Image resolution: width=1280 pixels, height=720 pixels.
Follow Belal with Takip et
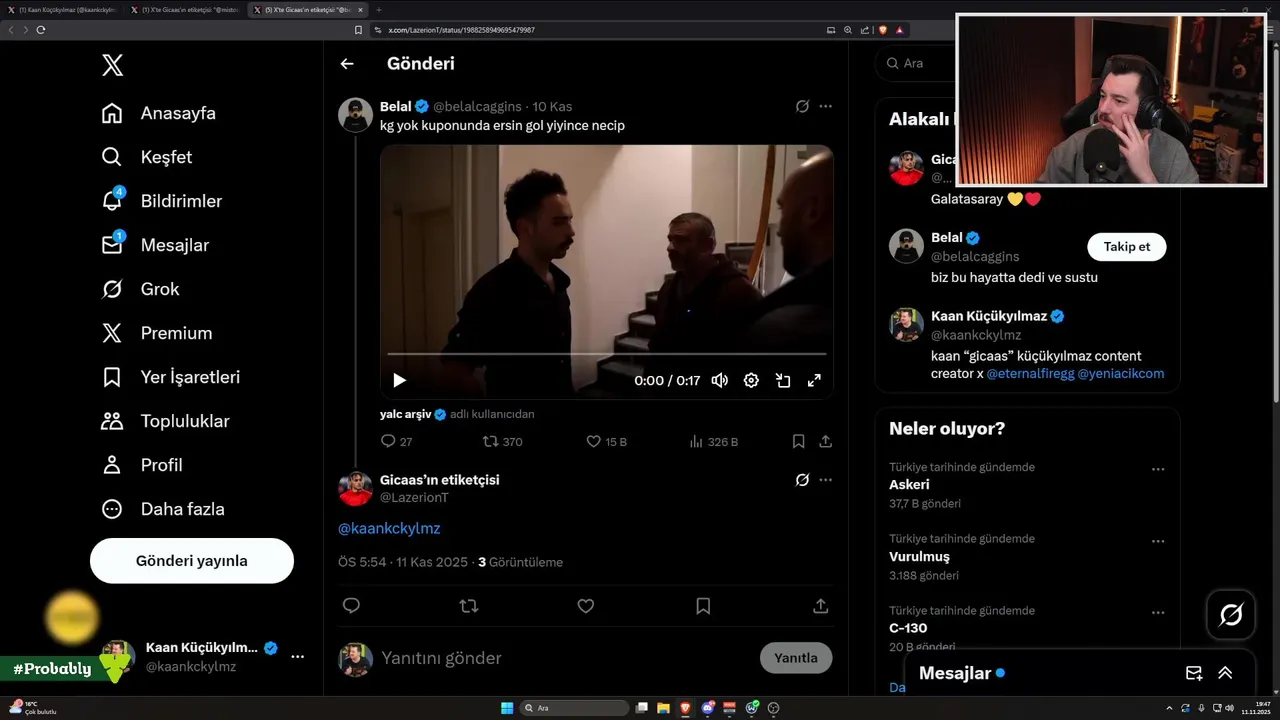[x=1127, y=247]
